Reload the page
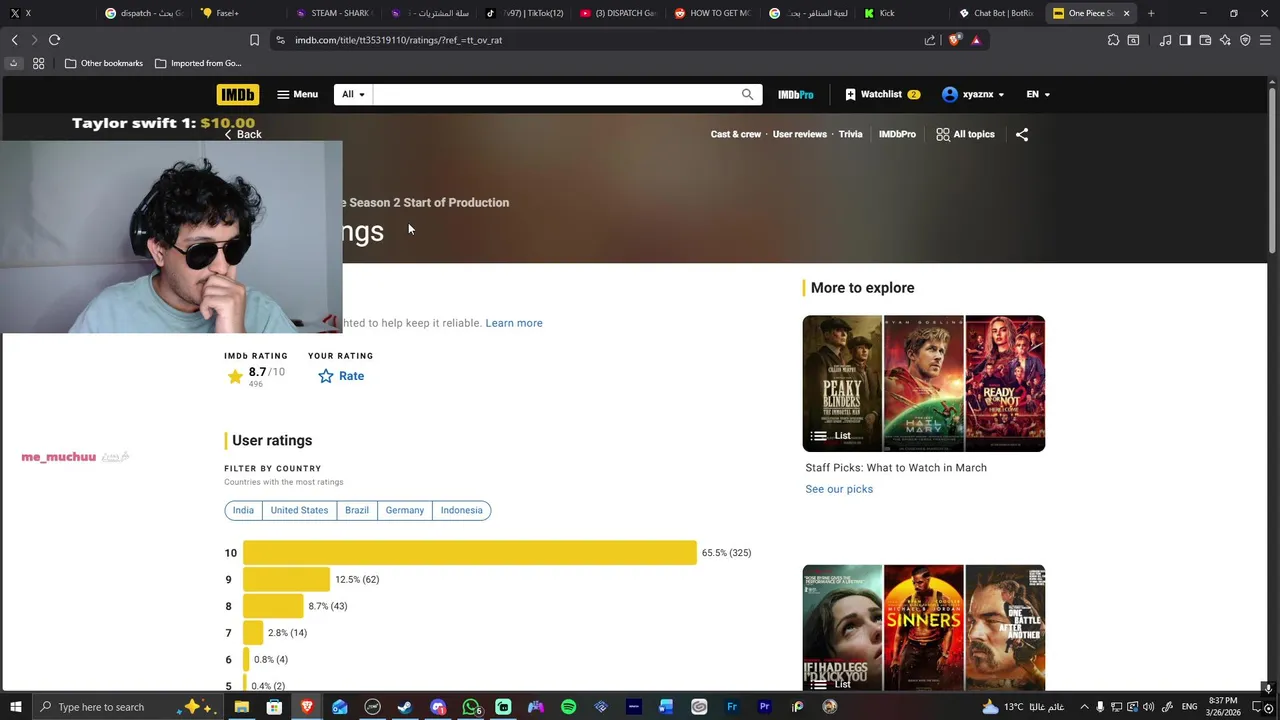 click(54, 40)
